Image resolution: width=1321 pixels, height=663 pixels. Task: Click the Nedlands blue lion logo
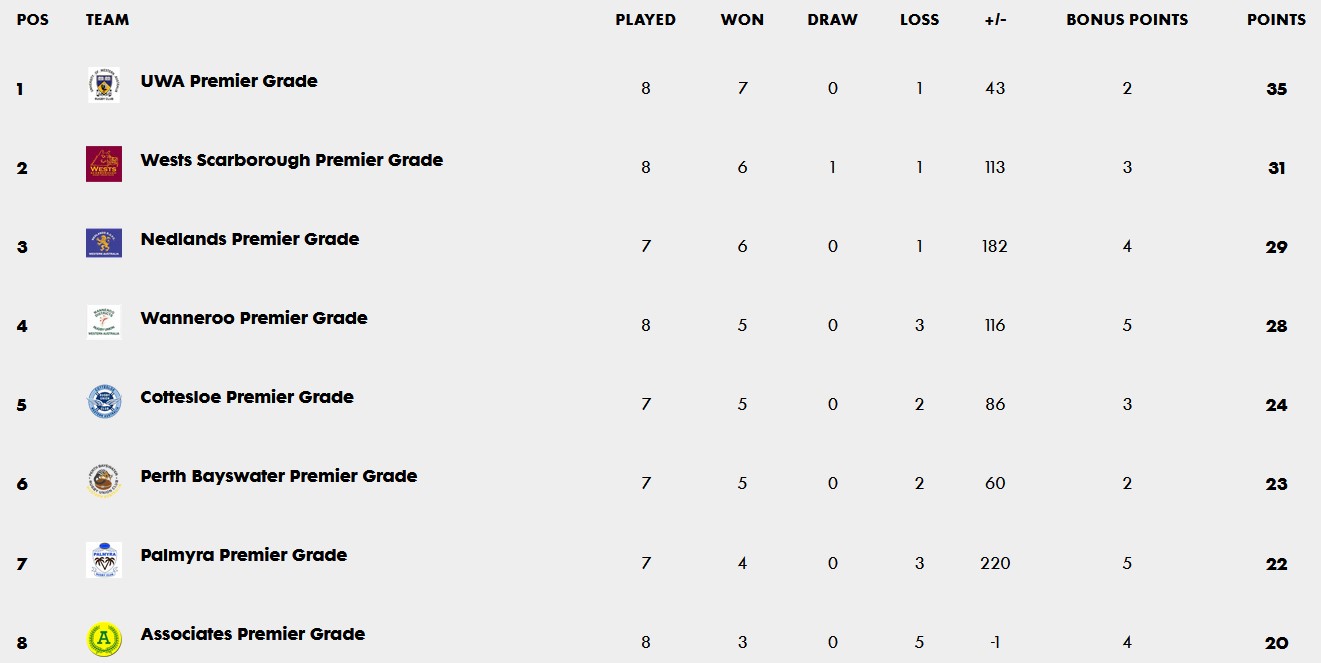pos(104,243)
